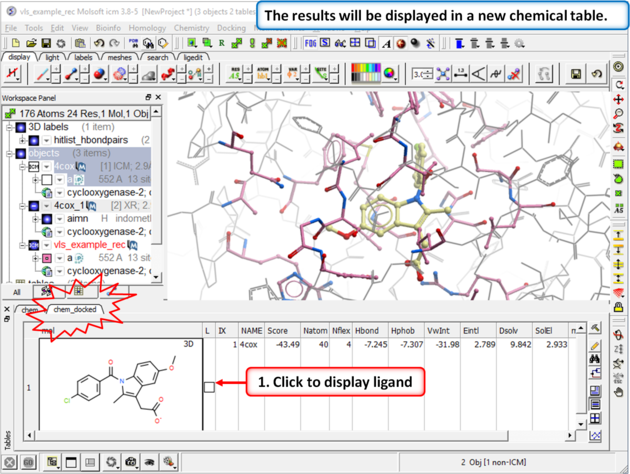Click the open folder icon in toolbar
The width and height of the screenshot is (630, 474).
[31, 44]
